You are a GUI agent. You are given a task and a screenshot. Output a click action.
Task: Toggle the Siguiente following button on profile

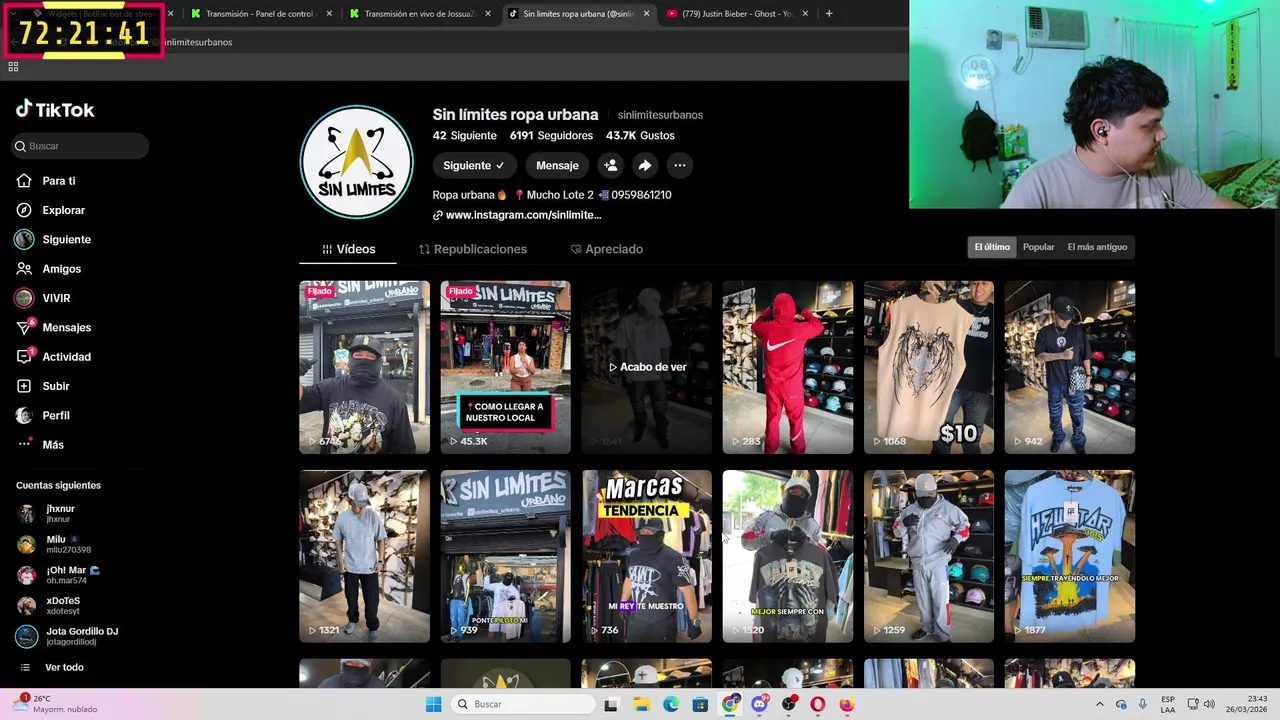pyautogui.click(x=474, y=165)
